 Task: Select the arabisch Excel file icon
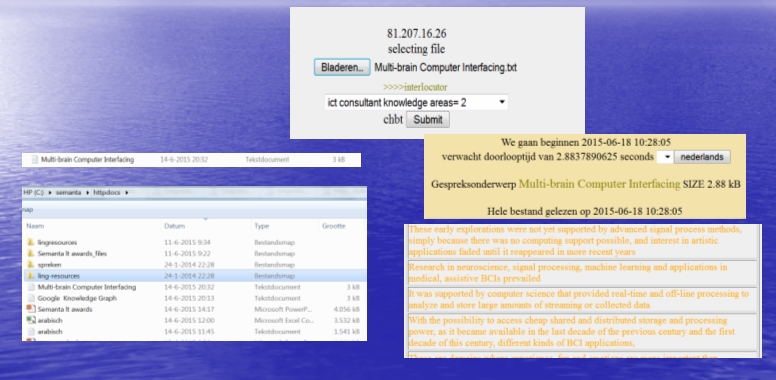(x=31, y=320)
